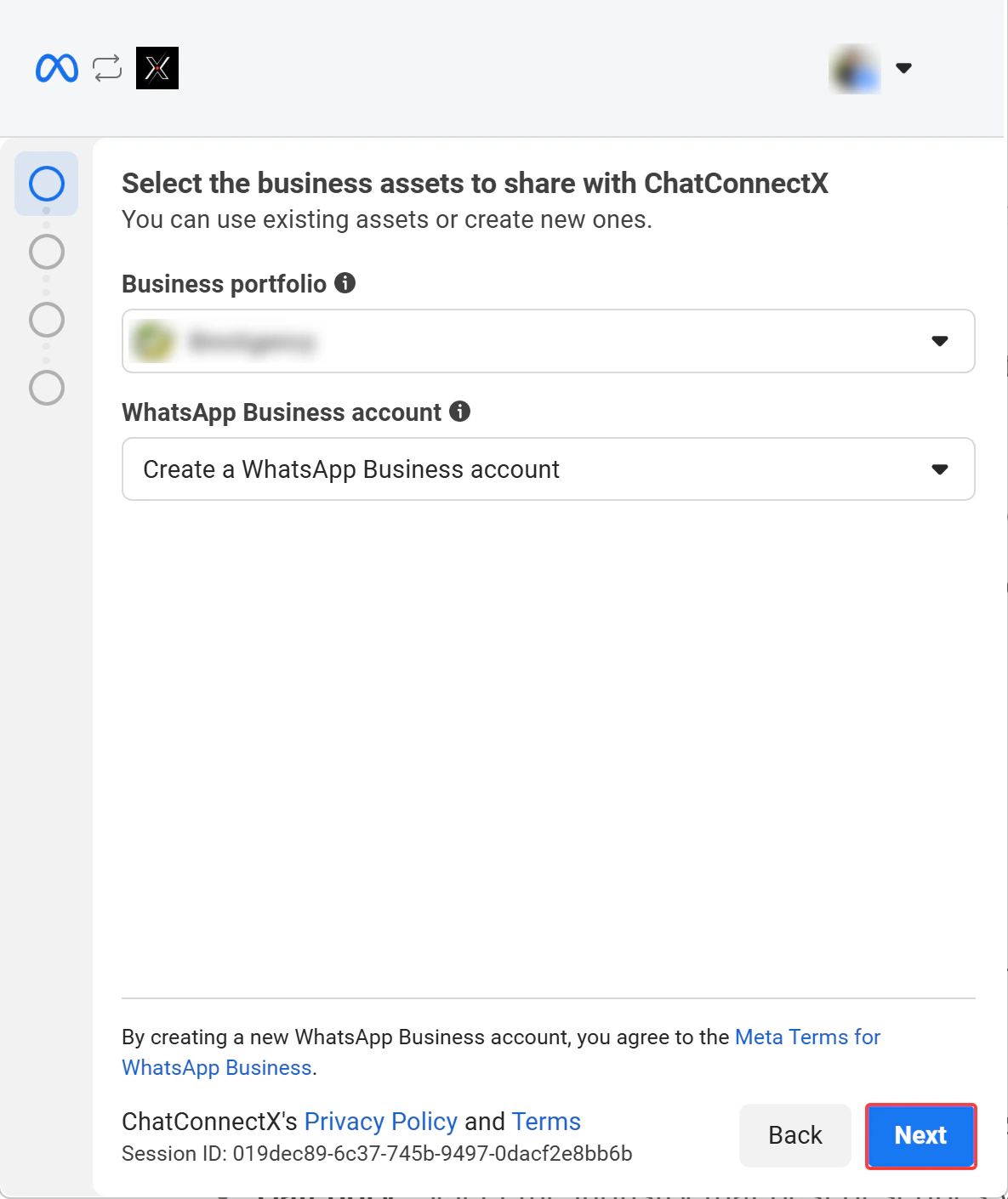The height and width of the screenshot is (1199, 1008).
Task: Open Create a WhatsApp Business account dropdown
Action: (549, 469)
